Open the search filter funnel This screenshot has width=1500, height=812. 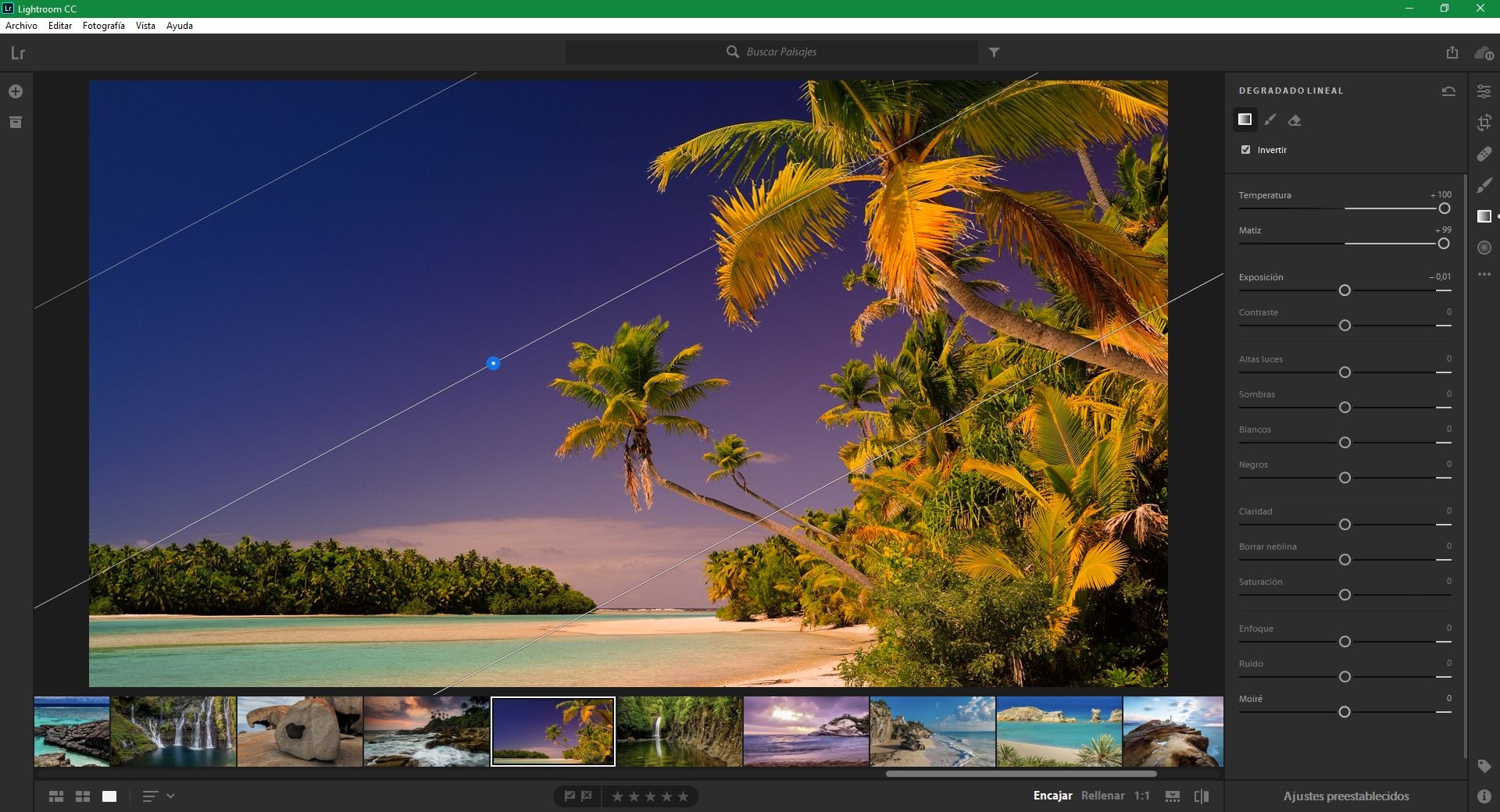[994, 52]
